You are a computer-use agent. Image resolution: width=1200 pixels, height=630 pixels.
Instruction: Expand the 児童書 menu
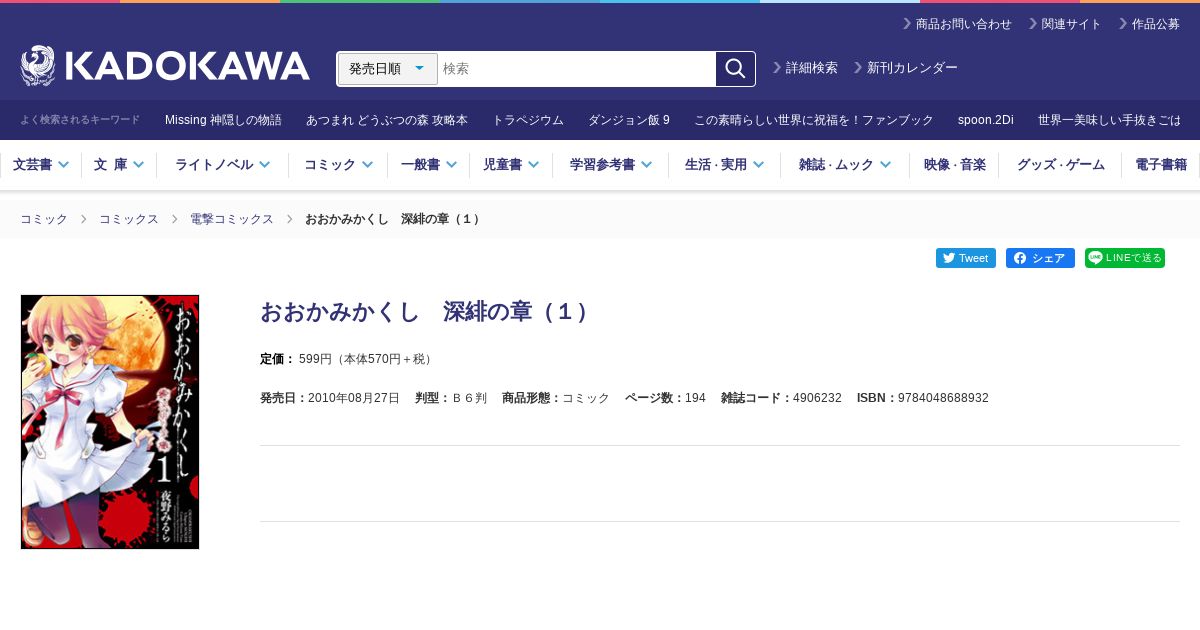pos(511,165)
